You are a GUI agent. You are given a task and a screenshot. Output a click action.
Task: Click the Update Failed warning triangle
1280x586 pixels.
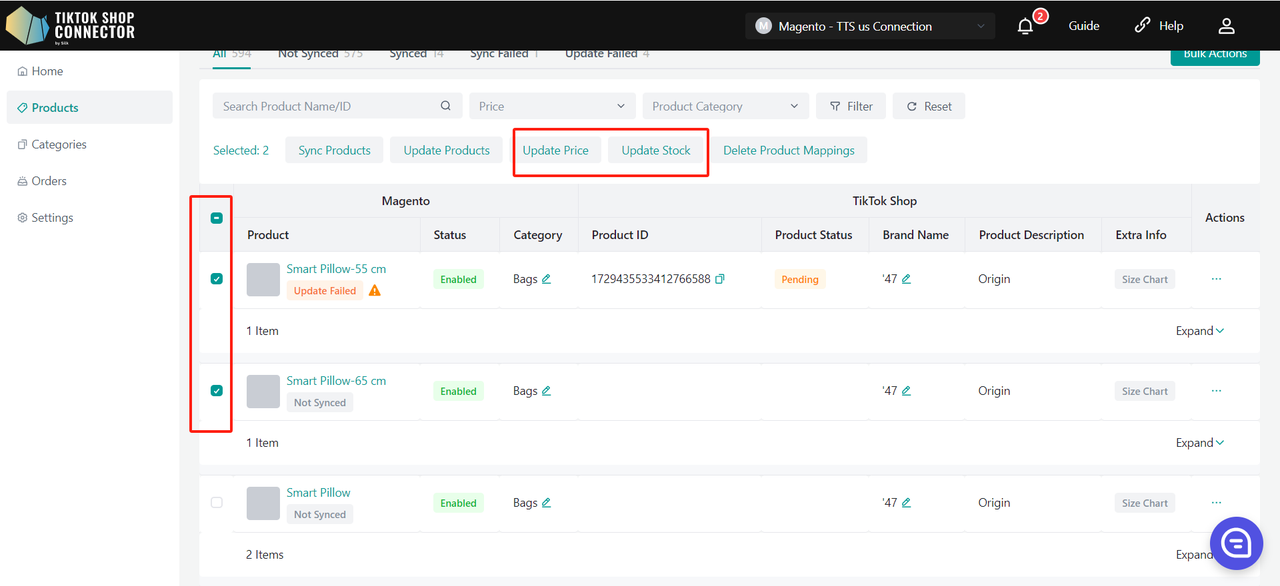point(375,291)
